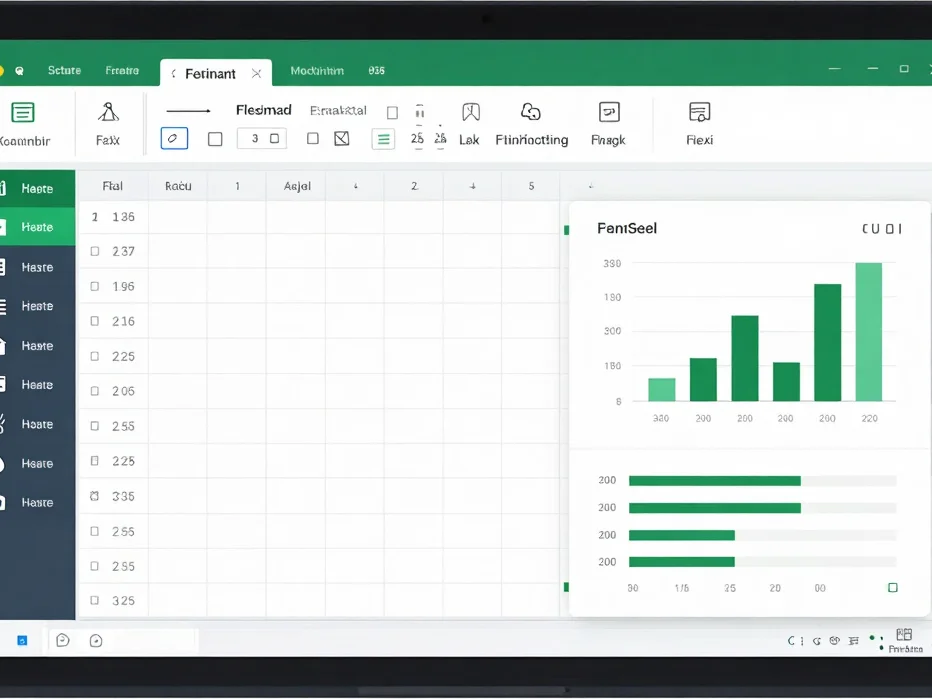Tick the checkbox in row 196
The width and height of the screenshot is (932, 699).
(x=95, y=286)
